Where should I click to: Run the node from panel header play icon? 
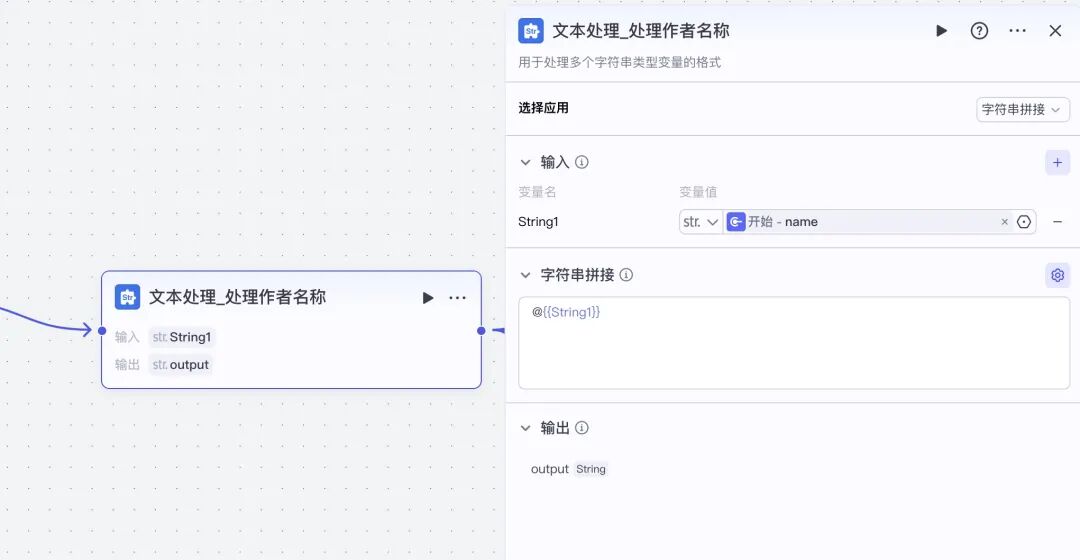tap(941, 31)
